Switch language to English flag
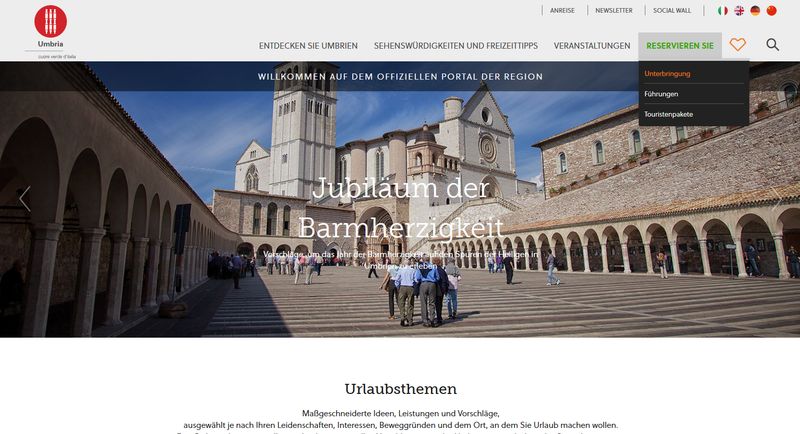Screen dimensions: 800x434 click(739, 11)
